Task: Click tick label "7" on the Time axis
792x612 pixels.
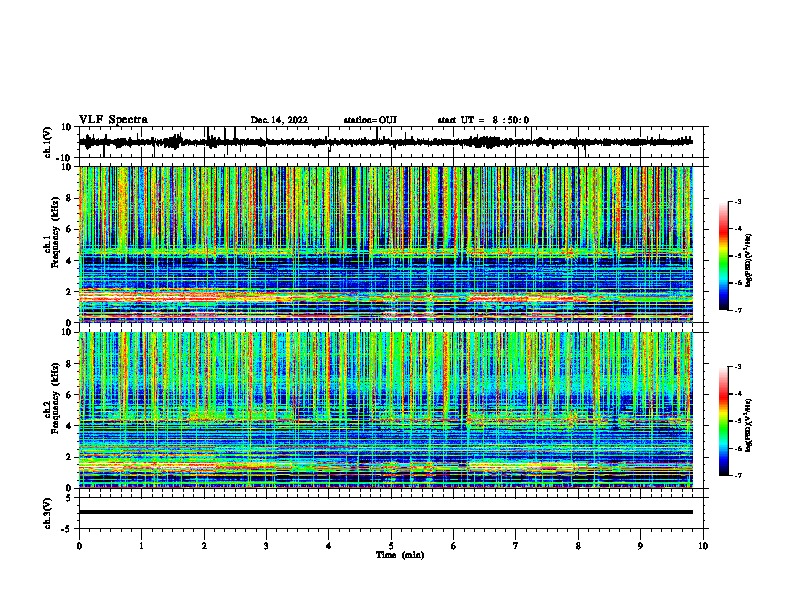Action: pyautogui.click(x=516, y=546)
